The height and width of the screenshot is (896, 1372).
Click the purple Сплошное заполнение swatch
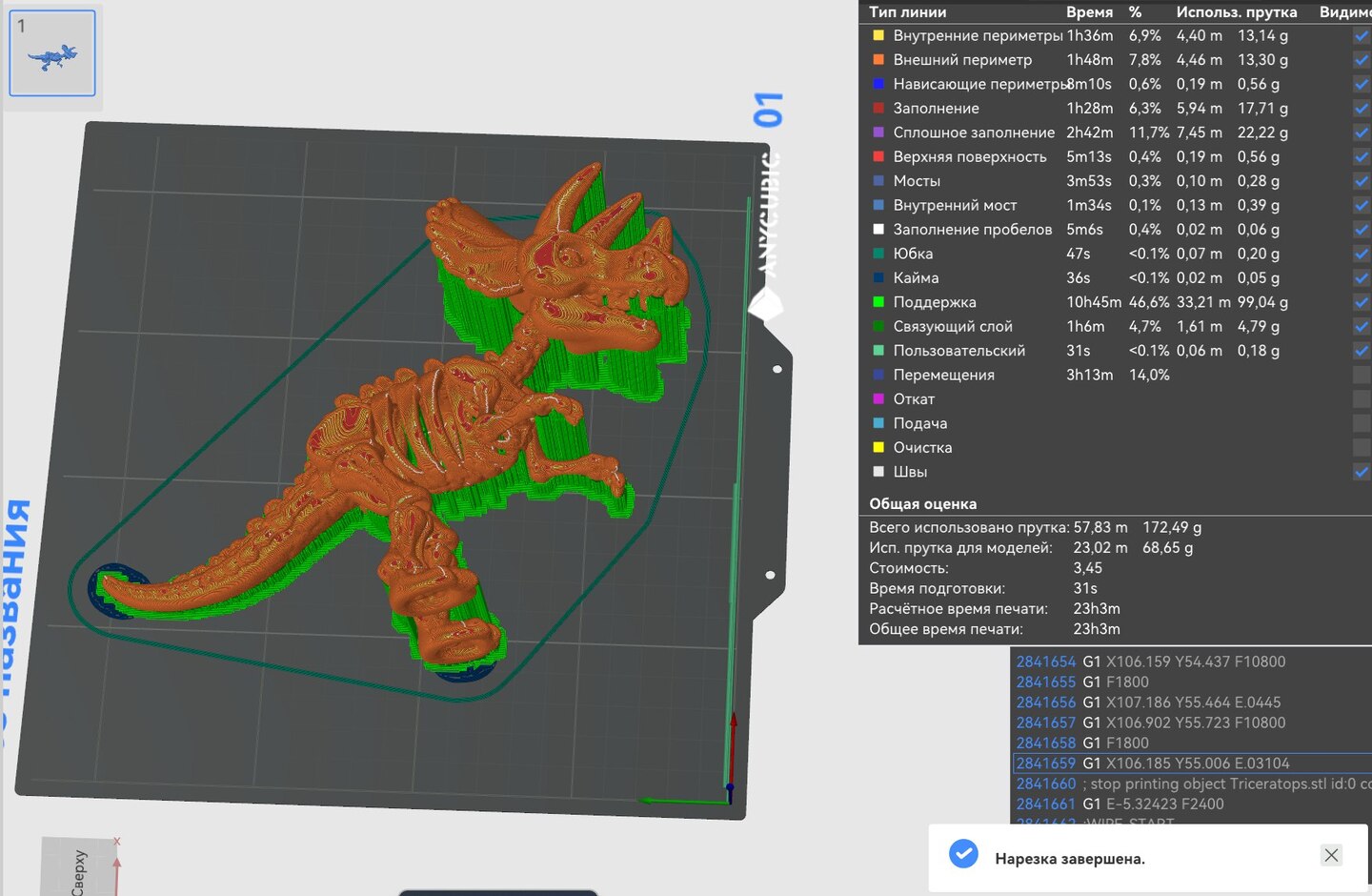pos(878,132)
